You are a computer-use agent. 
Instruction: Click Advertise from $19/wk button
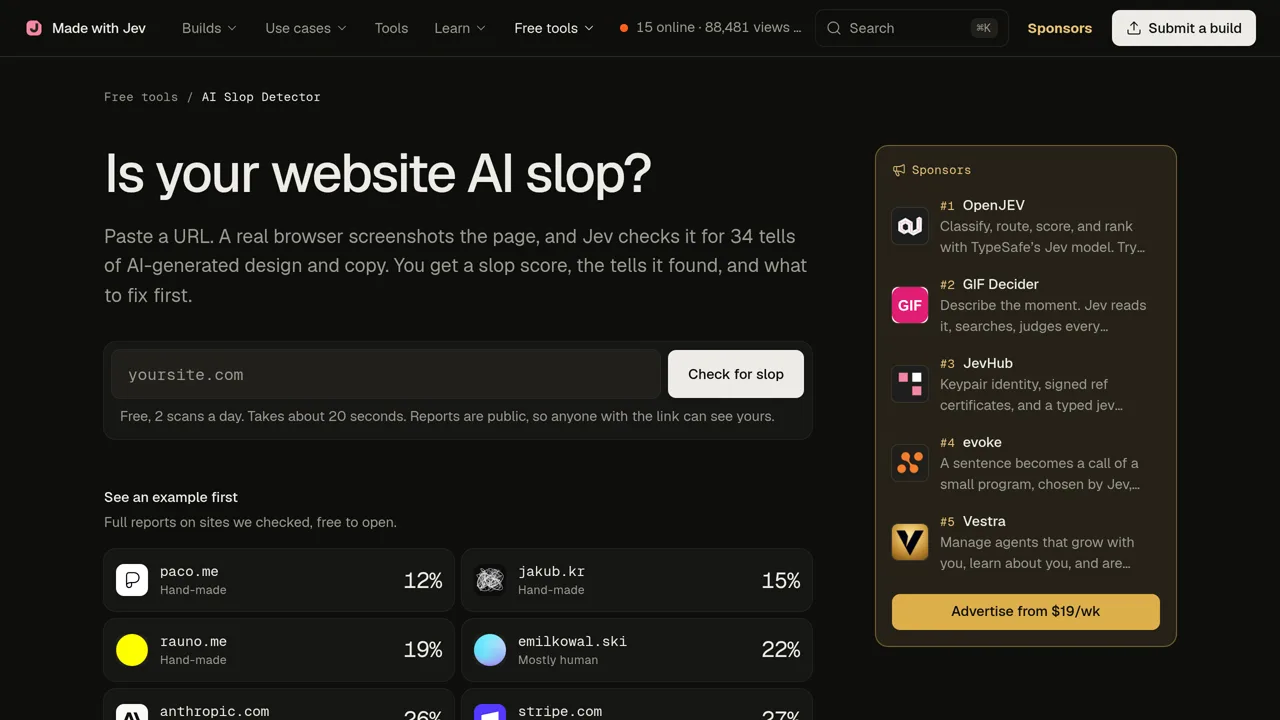pyautogui.click(x=1026, y=612)
